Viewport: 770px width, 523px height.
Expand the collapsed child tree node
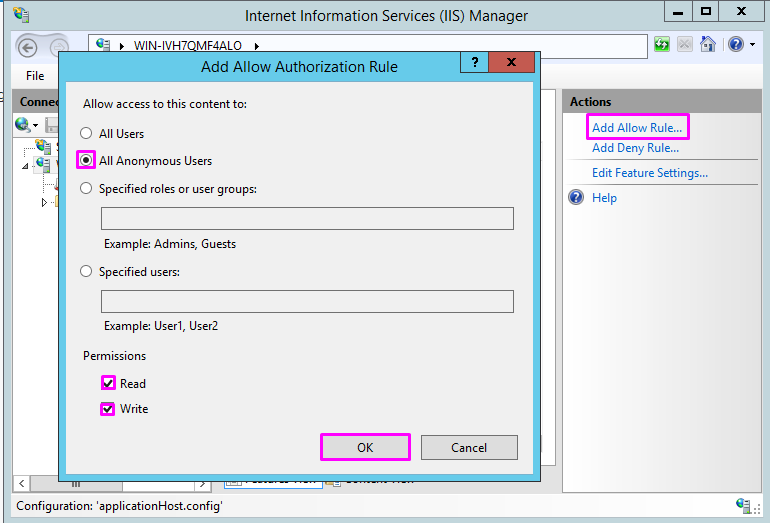point(44,202)
